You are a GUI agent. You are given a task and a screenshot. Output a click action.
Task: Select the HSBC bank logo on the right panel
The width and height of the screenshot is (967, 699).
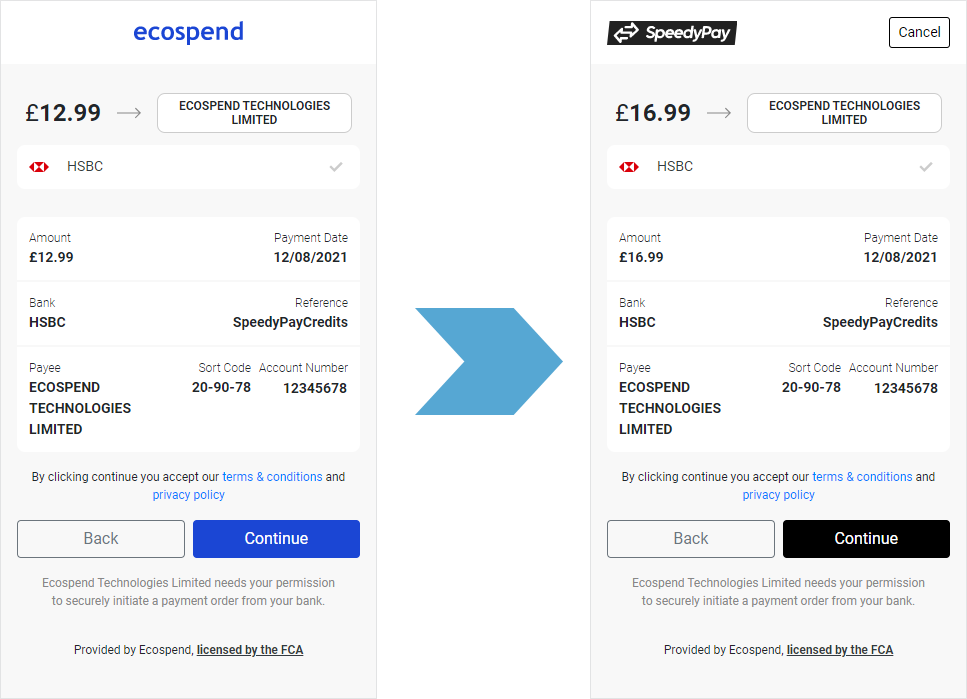pyautogui.click(x=629, y=166)
